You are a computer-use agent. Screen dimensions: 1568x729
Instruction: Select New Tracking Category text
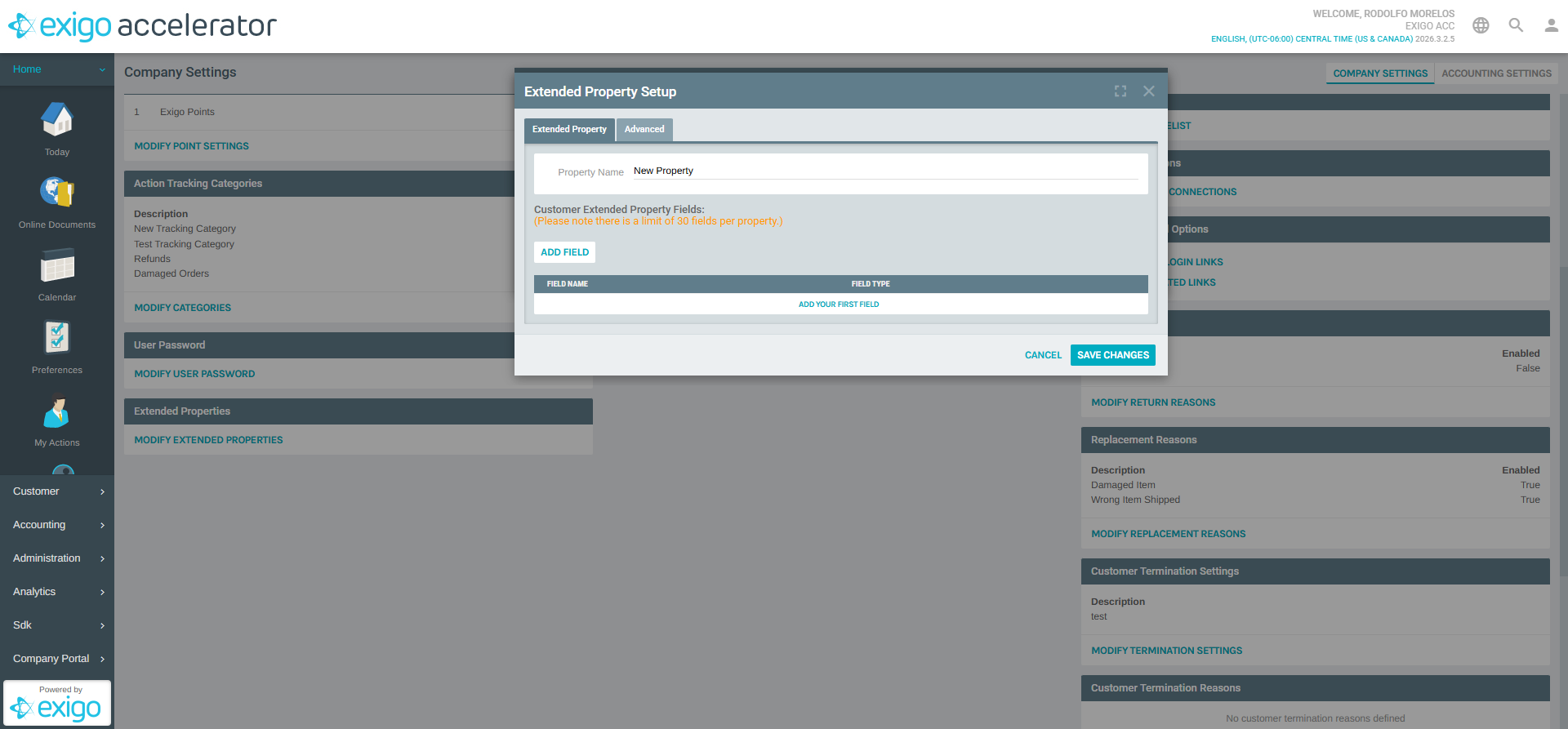pos(185,229)
